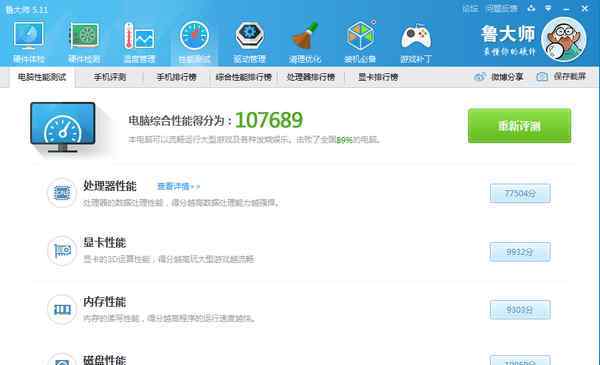This screenshot has width=600, height=365.
Task: Minimize the 鲁大师 window
Action: pyautogui.click(x=567, y=8)
